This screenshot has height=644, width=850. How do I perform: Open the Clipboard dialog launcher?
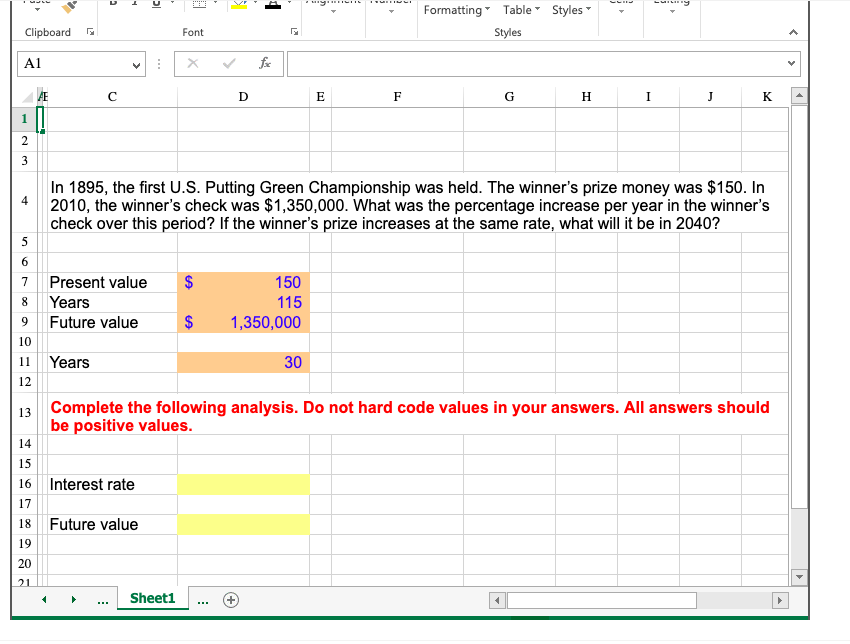91,32
